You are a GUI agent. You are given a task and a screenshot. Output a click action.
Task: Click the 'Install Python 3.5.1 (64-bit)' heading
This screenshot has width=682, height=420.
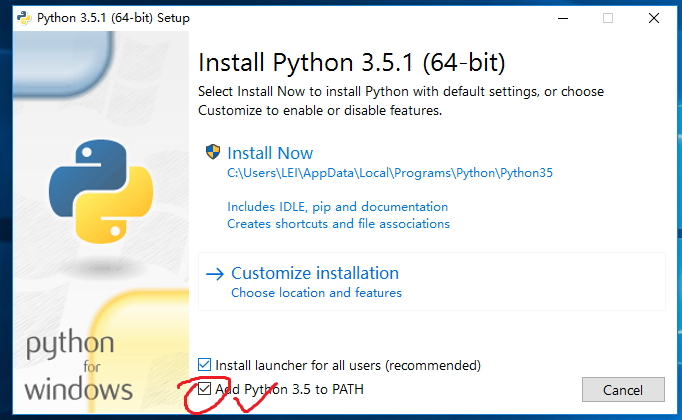pos(352,63)
